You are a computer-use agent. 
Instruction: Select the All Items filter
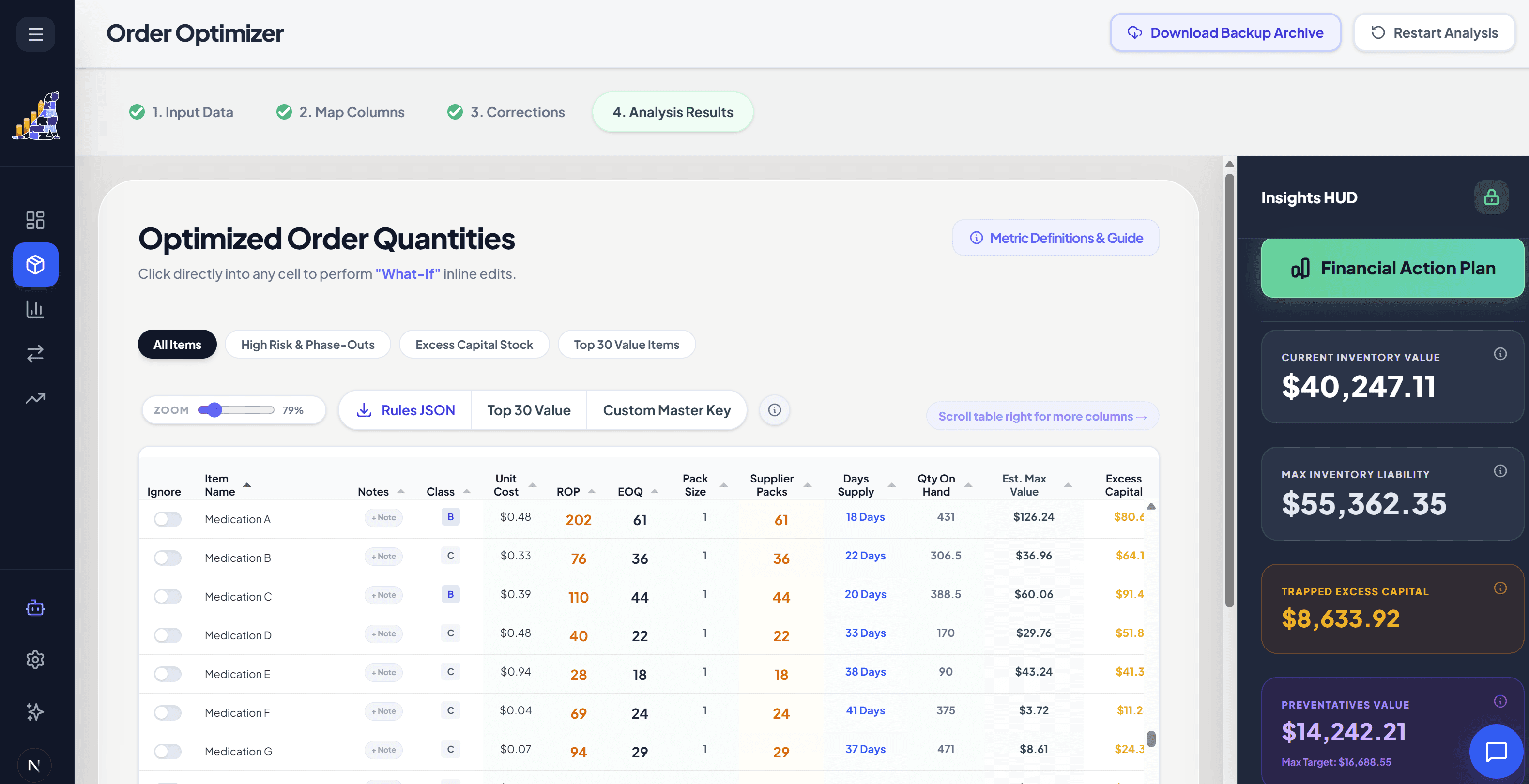pos(177,344)
